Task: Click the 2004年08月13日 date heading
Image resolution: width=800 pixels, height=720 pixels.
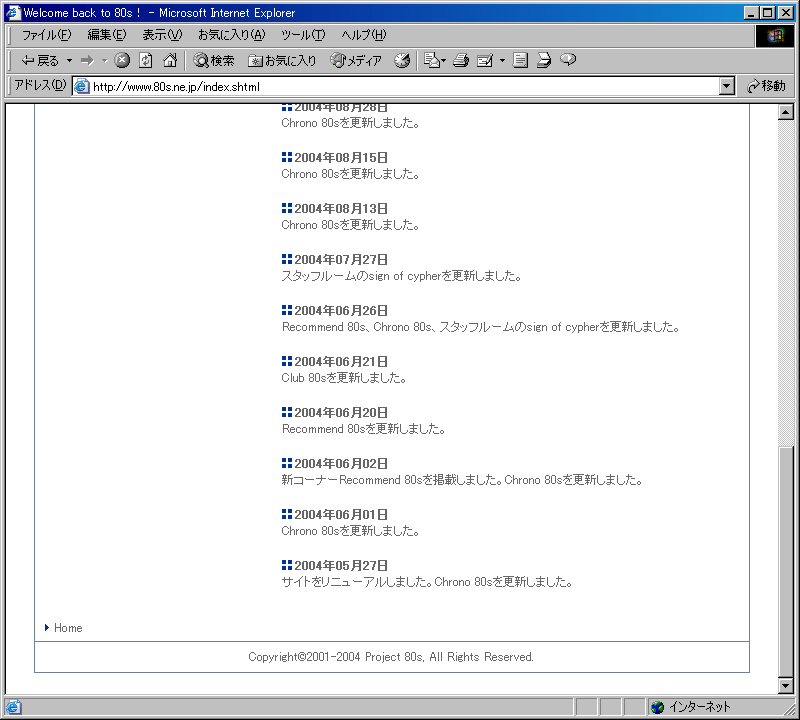Action: tap(341, 209)
